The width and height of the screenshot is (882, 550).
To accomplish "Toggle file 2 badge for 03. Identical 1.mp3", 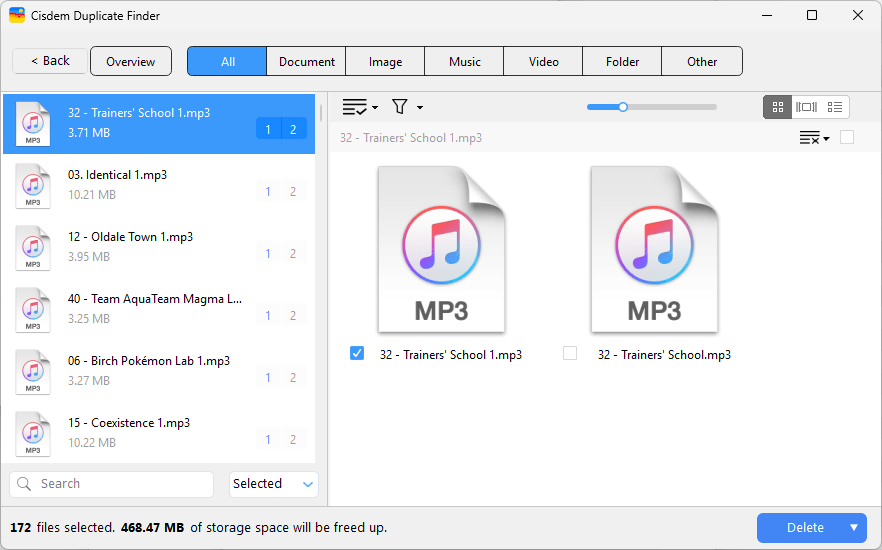I will [293, 191].
